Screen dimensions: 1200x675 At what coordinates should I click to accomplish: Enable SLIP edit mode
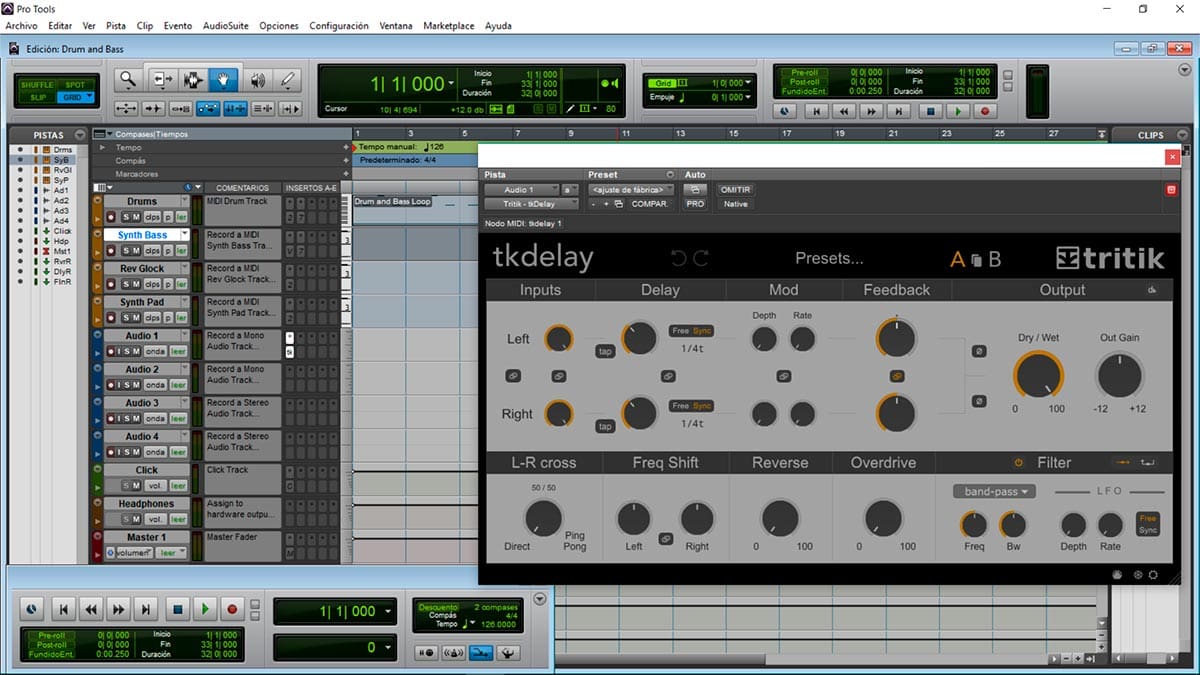point(38,97)
